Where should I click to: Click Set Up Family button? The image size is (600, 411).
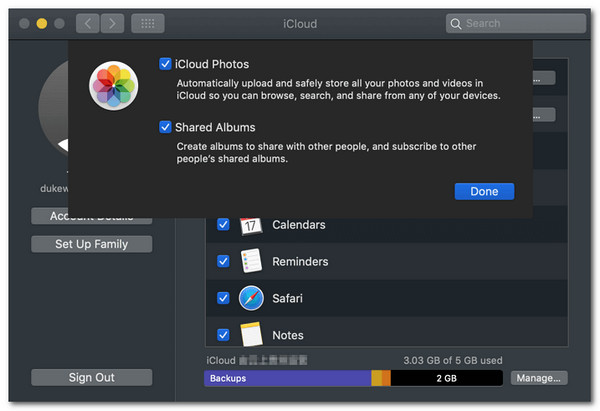pos(91,244)
